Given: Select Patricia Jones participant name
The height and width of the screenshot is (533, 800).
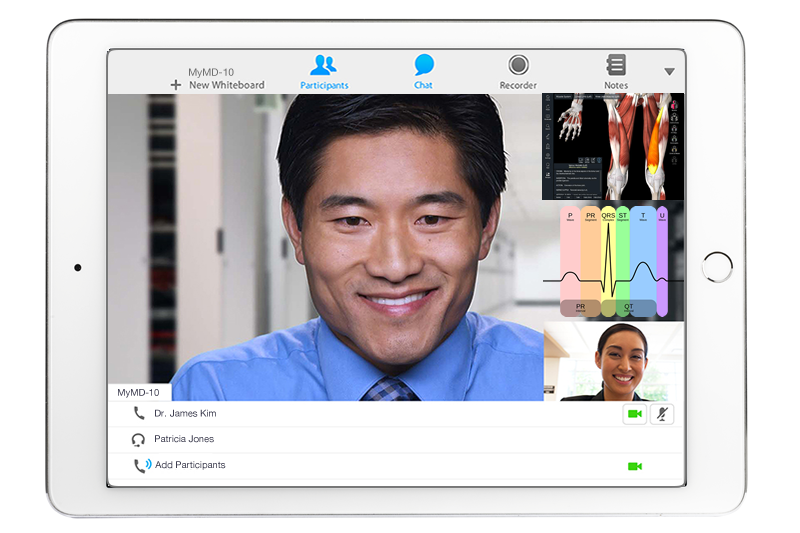Looking at the screenshot, I should [184, 439].
